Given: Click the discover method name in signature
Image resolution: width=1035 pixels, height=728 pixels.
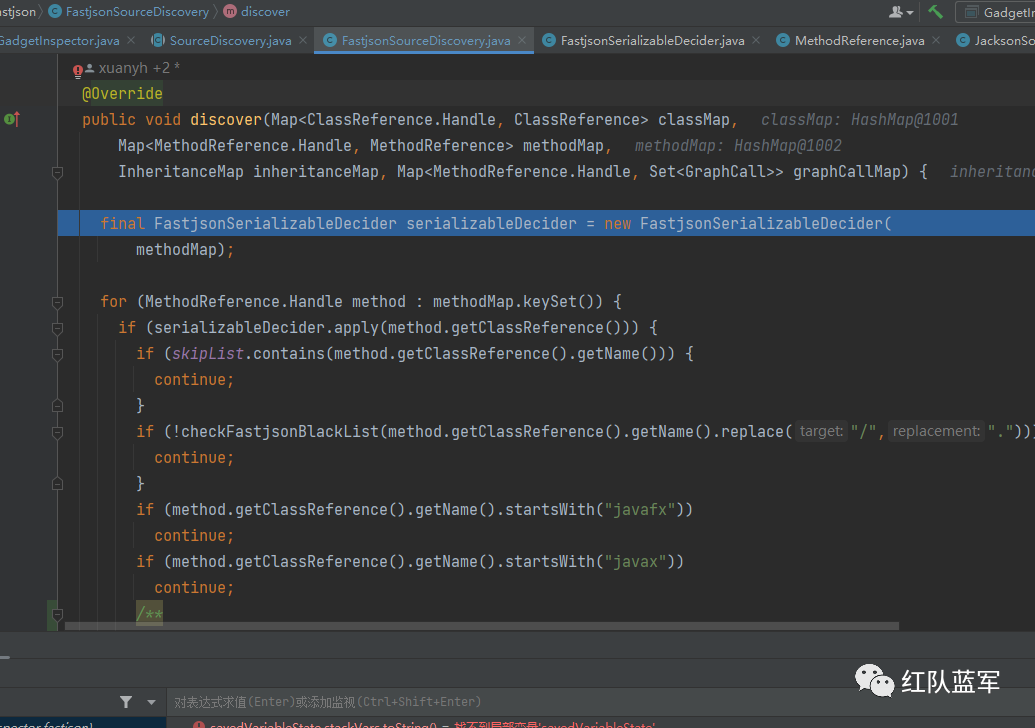Looking at the screenshot, I should pyautogui.click(x=226, y=119).
